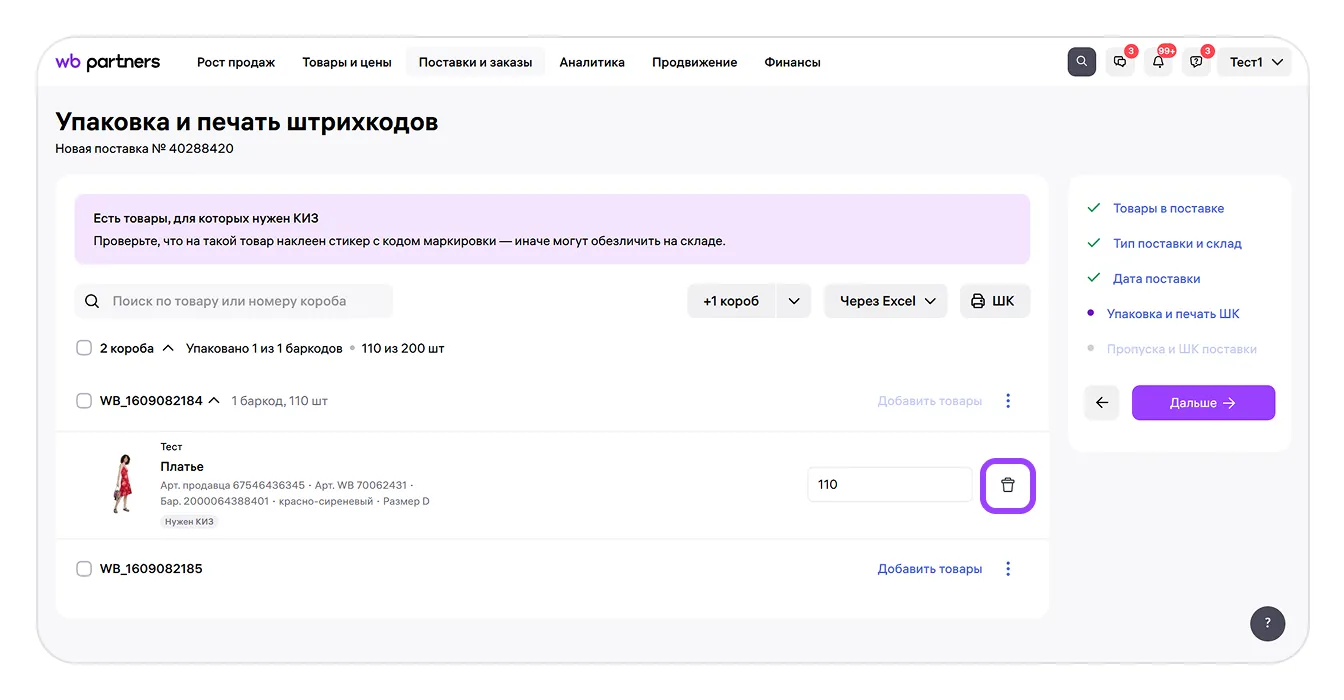Open the round help question mark button
Viewport: 1344px width, 700px height.
[x=1267, y=623]
